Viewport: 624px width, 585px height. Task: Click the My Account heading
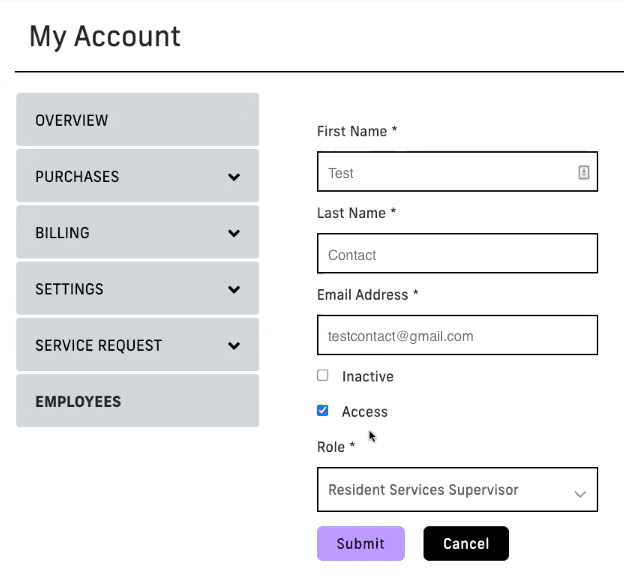(105, 37)
